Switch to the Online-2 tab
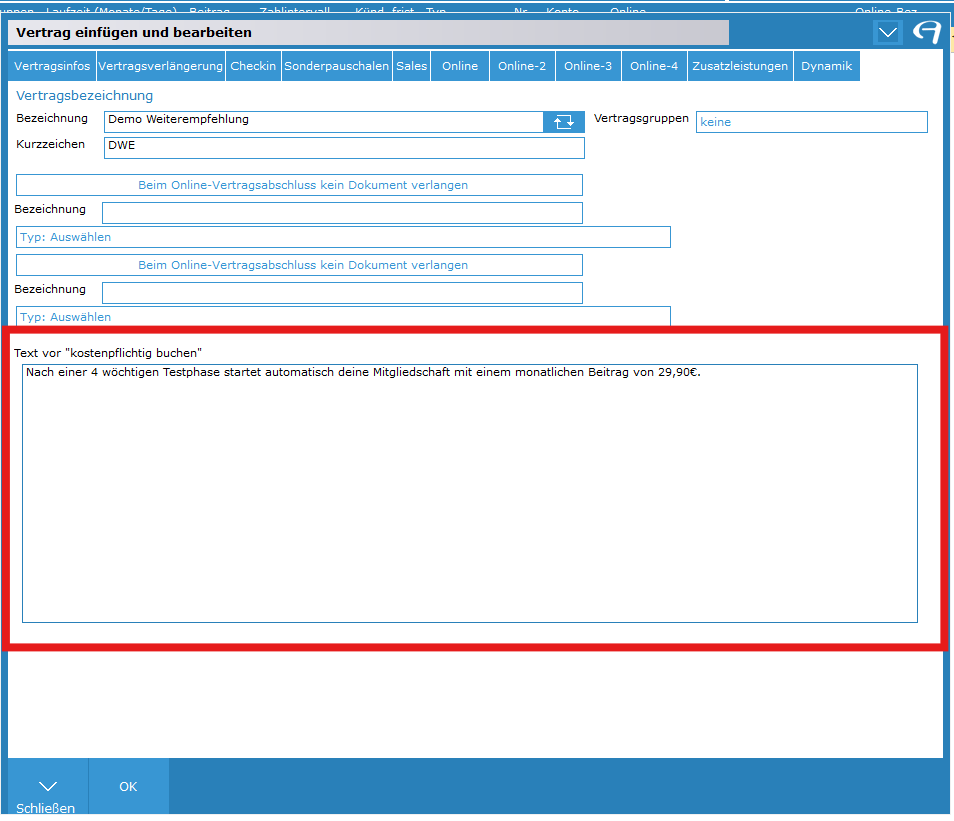 (522, 66)
